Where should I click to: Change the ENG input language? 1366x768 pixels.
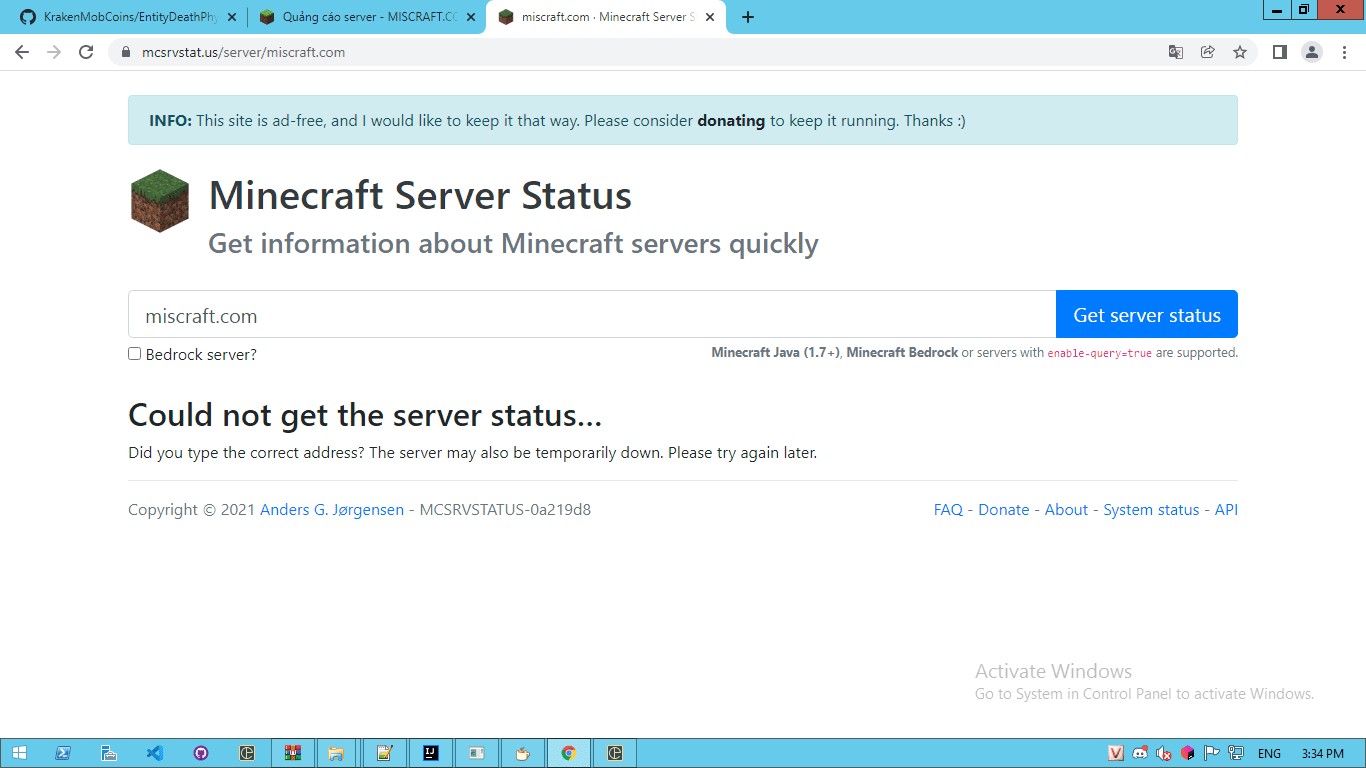click(x=1269, y=754)
